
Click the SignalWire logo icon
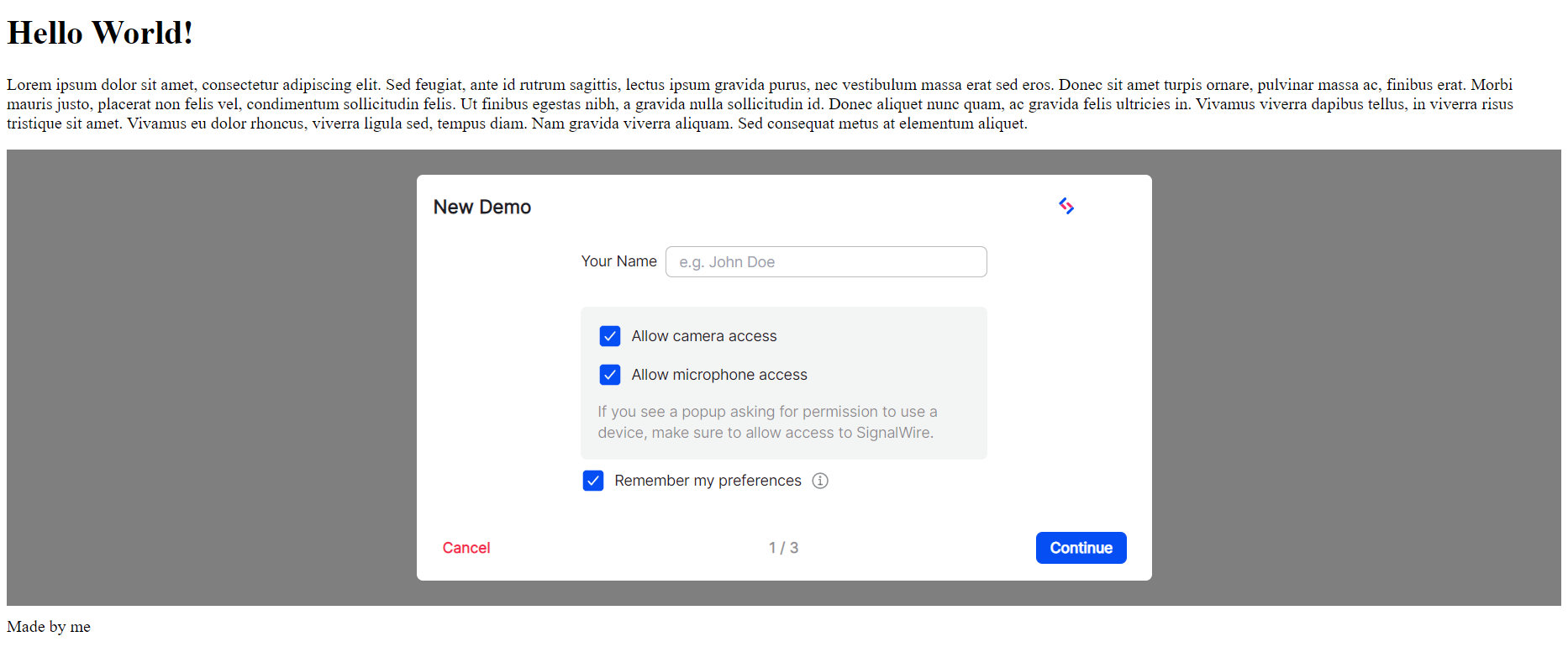1066,206
